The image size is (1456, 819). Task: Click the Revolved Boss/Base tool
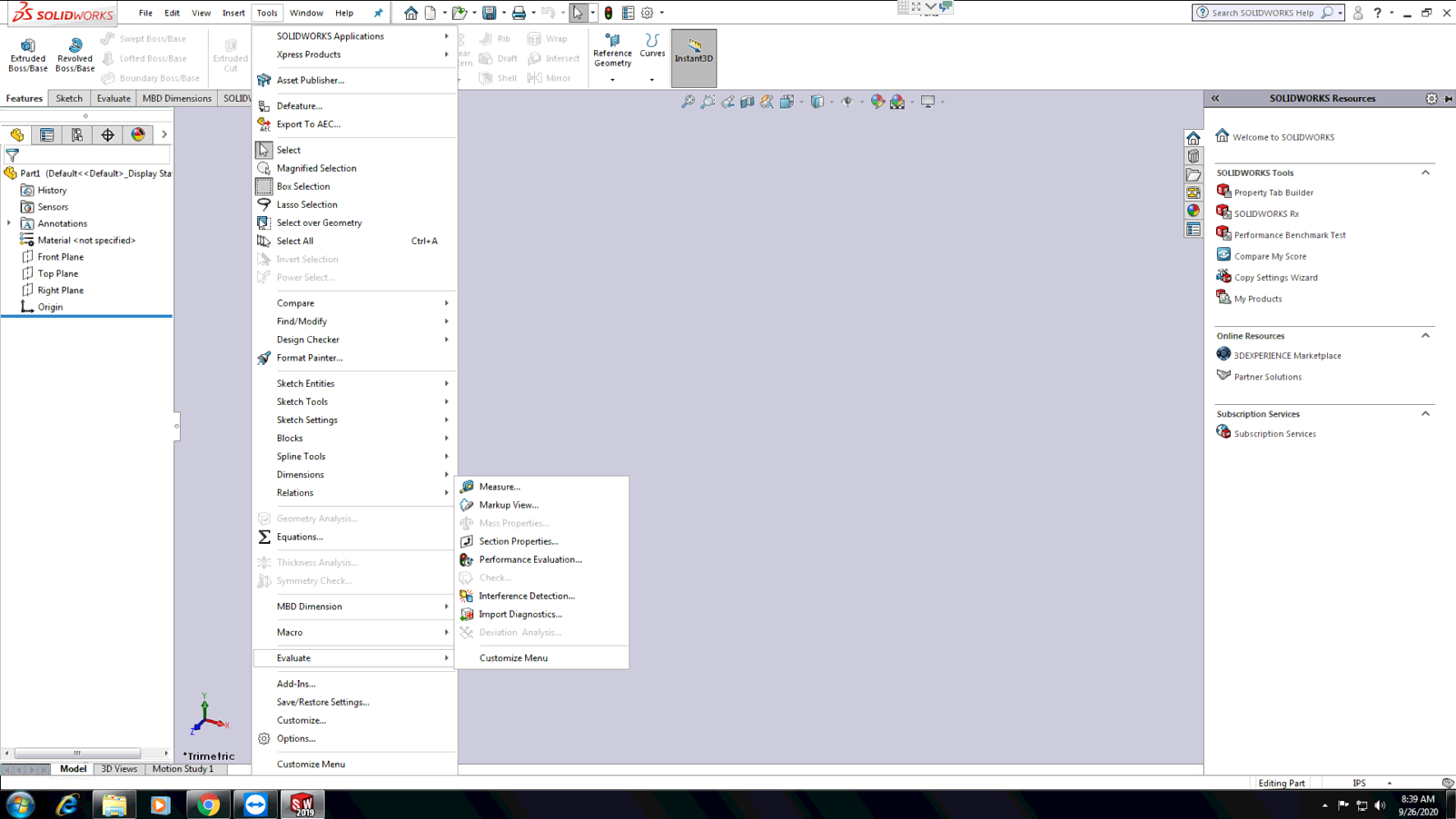[75, 55]
